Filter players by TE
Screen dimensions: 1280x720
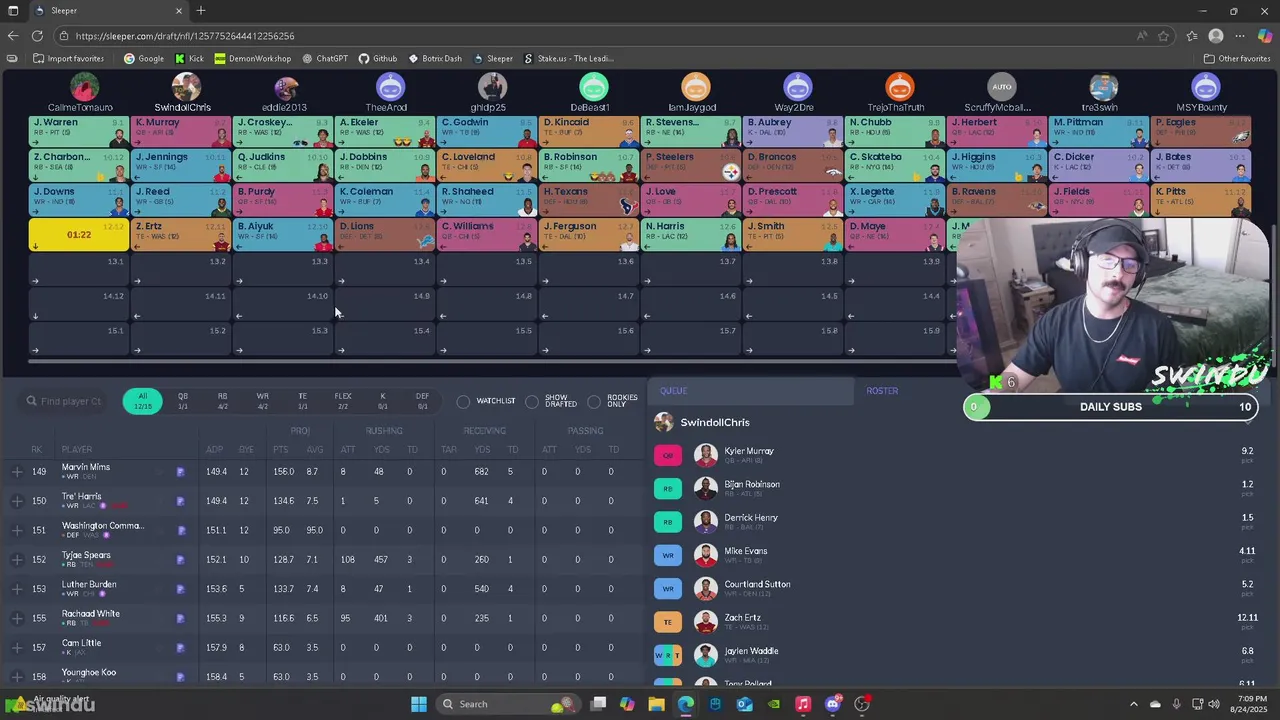tap(302, 401)
